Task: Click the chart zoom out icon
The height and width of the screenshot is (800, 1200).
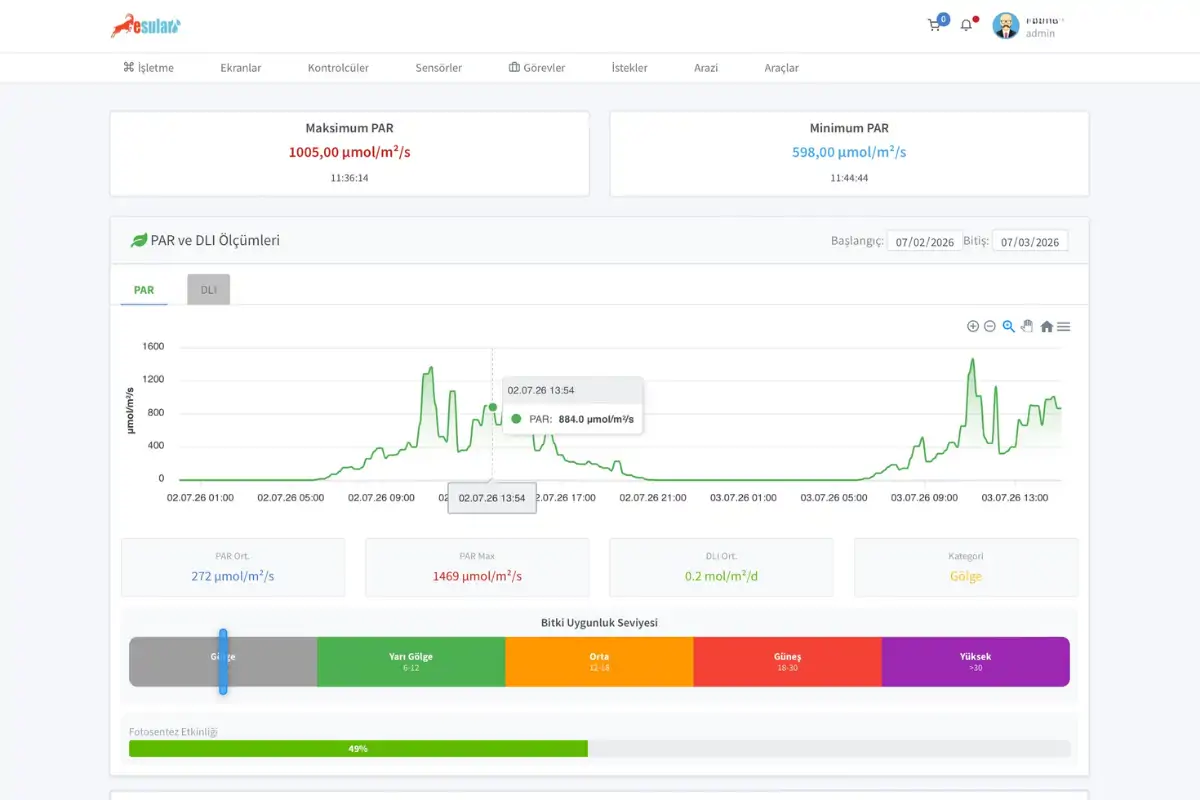Action: tap(990, 326)
